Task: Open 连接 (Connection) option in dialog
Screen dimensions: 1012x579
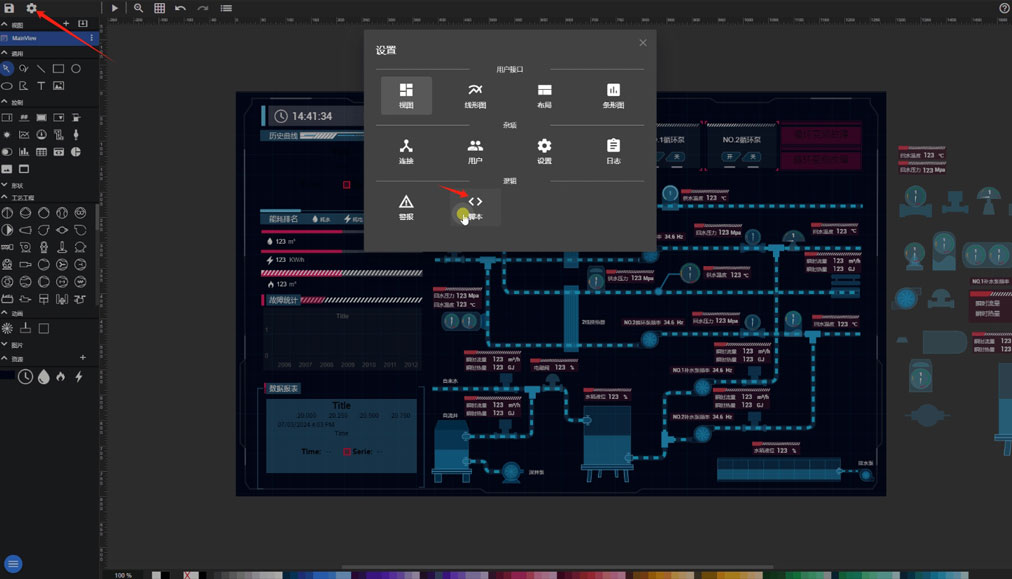Action: click(406, 152)
